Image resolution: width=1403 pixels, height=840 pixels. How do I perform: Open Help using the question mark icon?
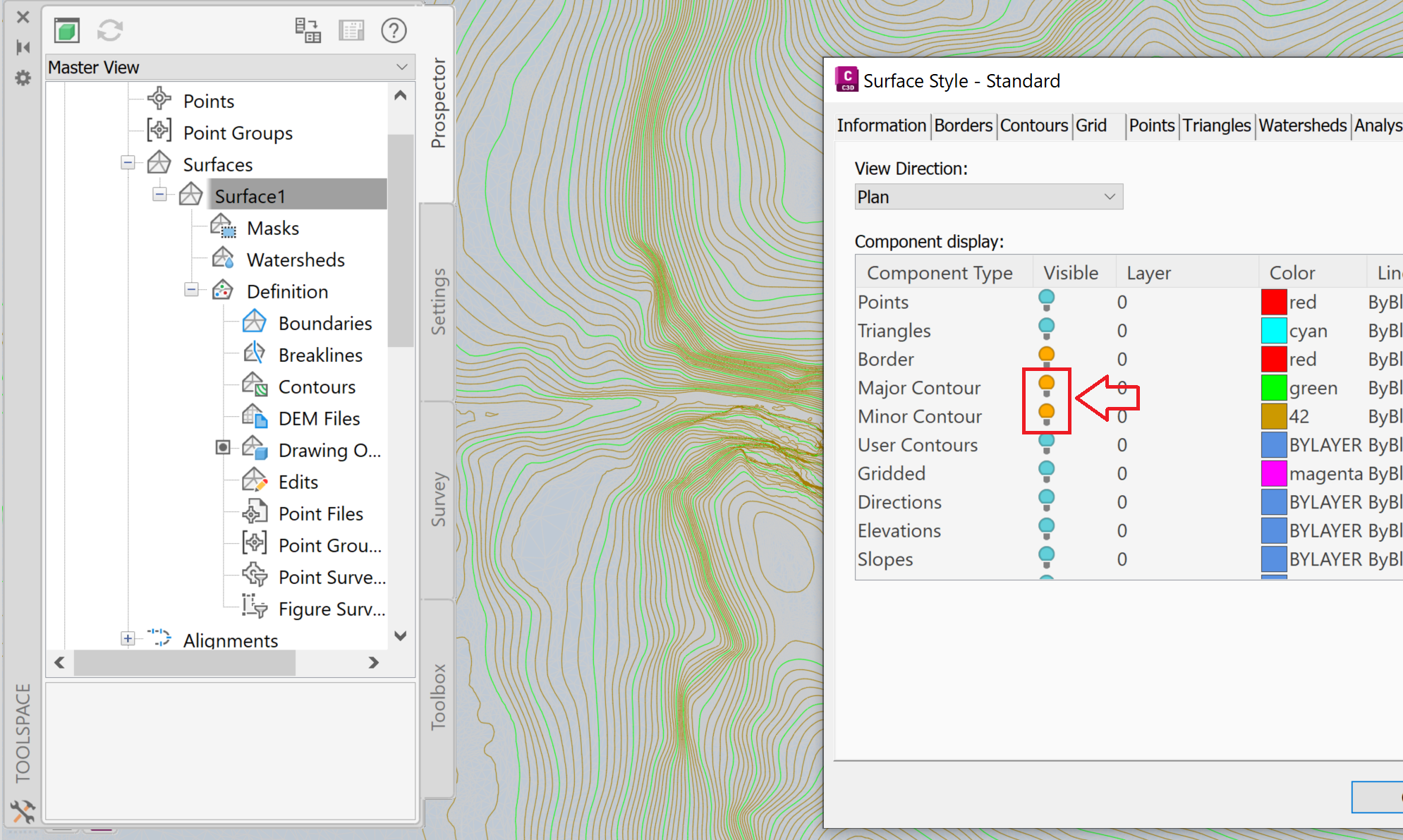[394, 31]
